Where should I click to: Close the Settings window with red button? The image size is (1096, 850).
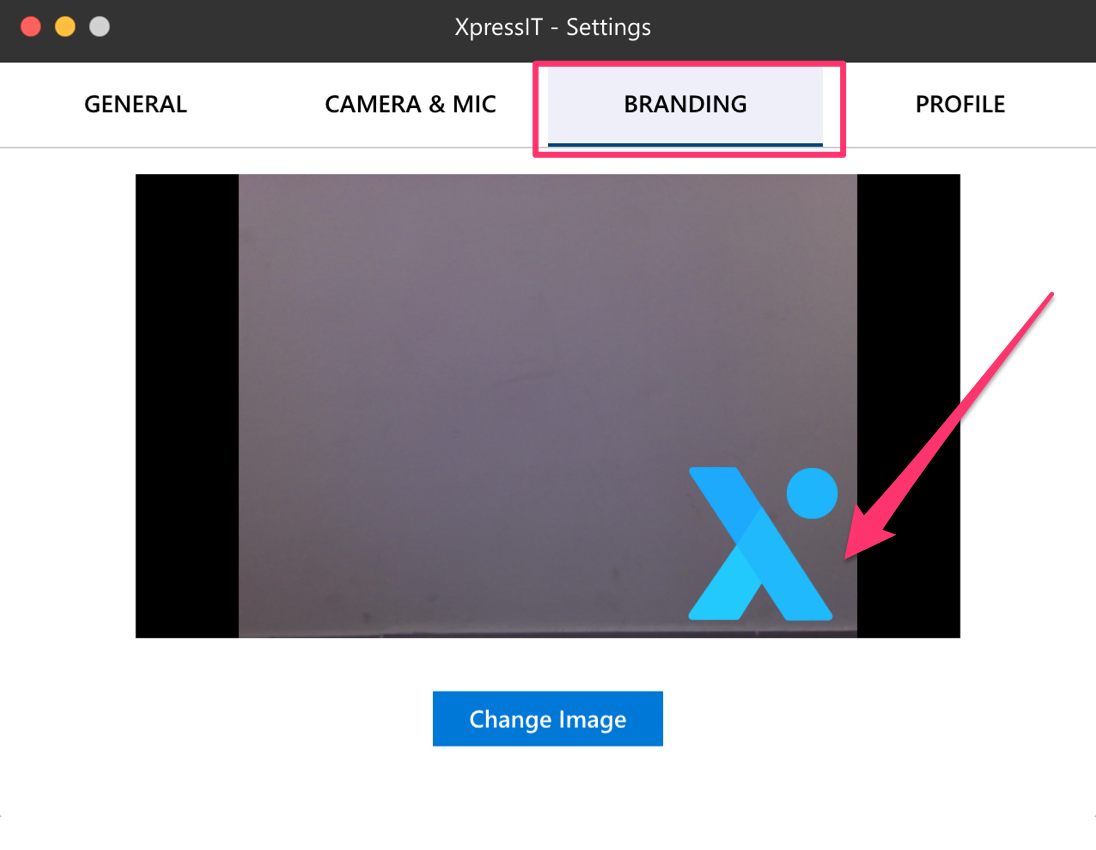pyautogui.click(x=31, y=27)
